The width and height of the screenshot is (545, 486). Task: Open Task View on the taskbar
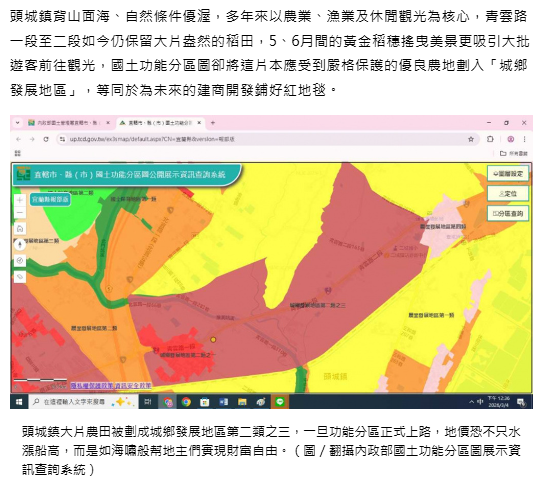[147, 402]
